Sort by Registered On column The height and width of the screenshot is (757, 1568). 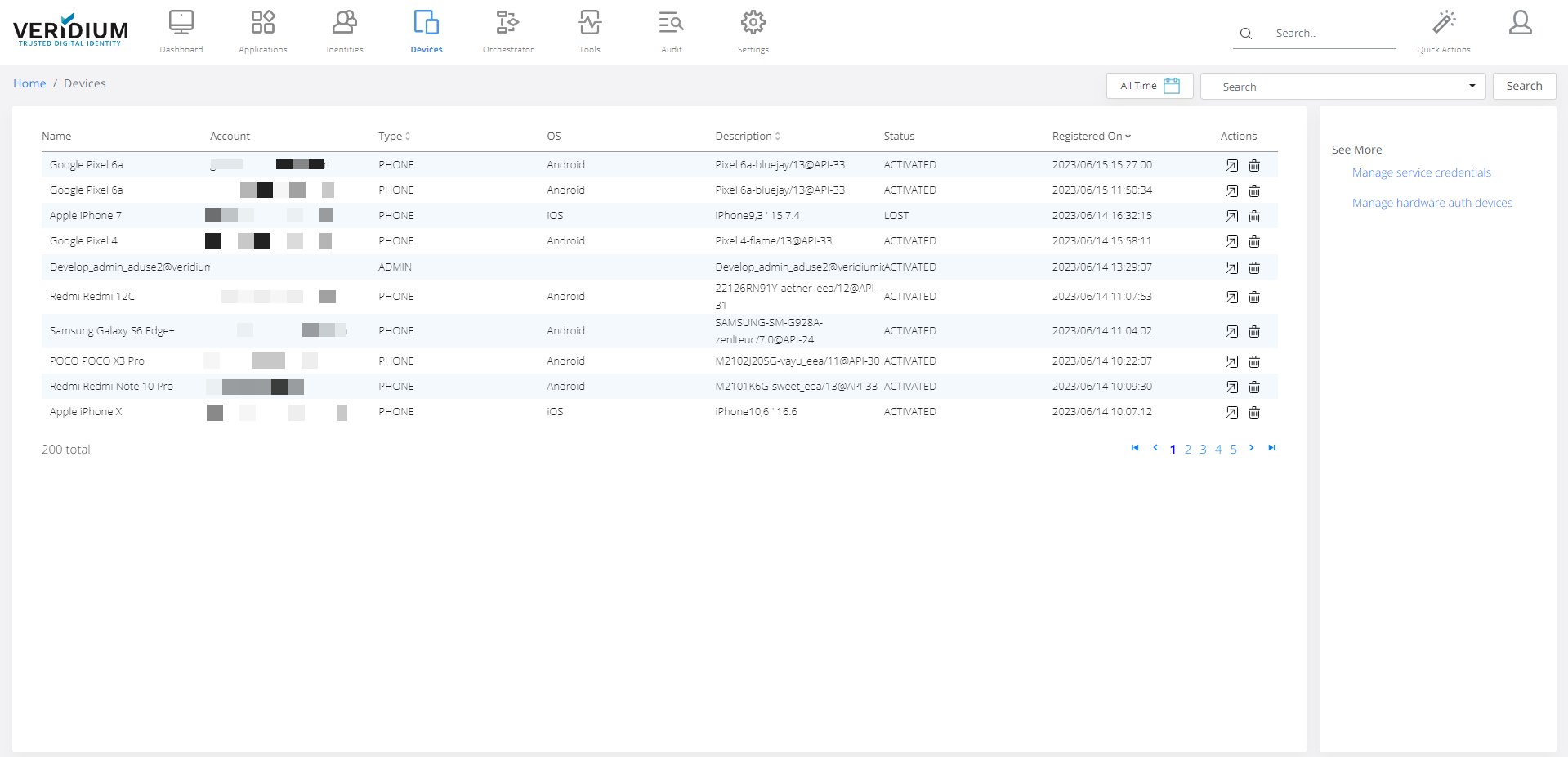[1091, 137]
